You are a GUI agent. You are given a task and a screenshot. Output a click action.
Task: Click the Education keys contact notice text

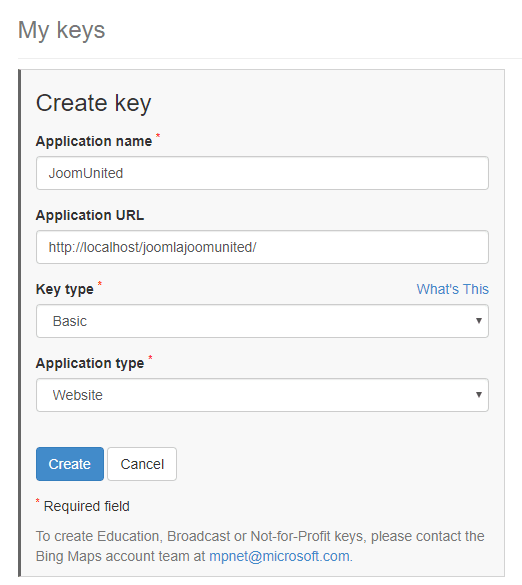pyautogui.click(x=260, y=546)
